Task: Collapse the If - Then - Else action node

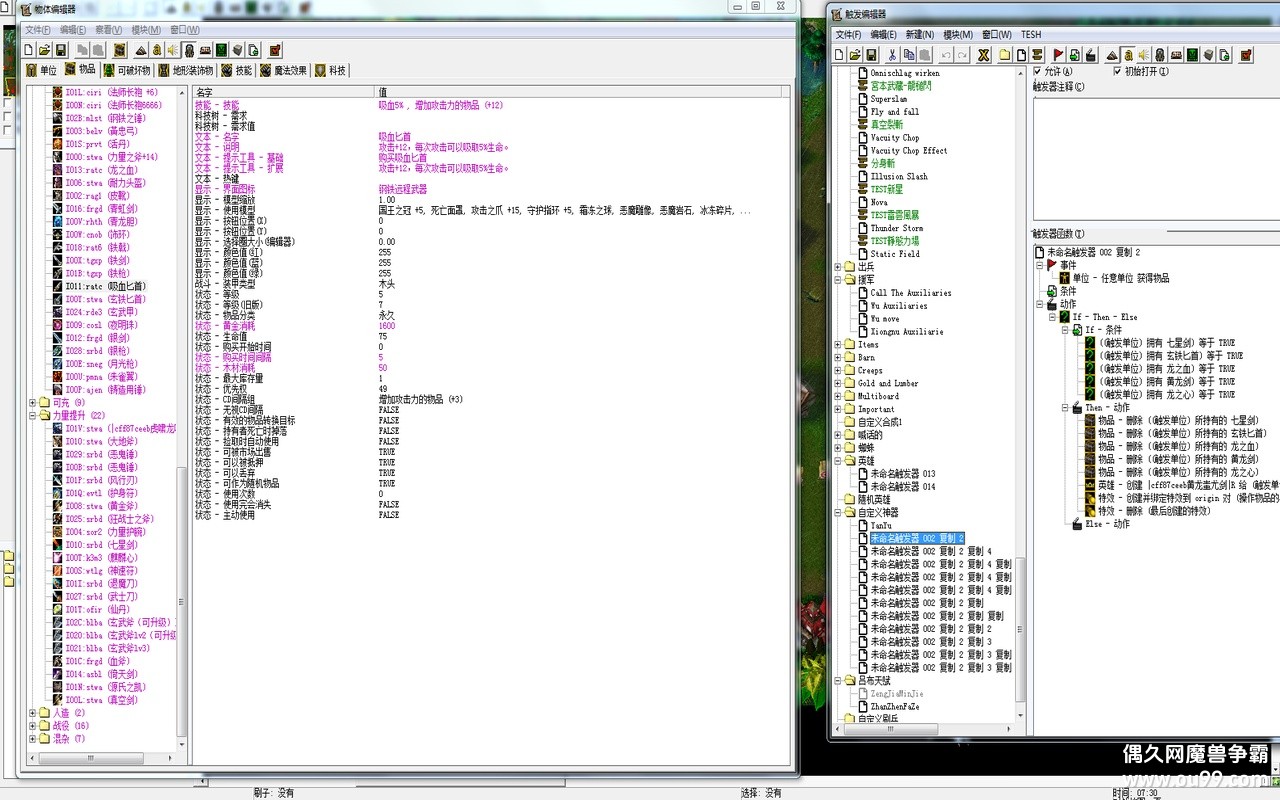Action: point(1052,317)
